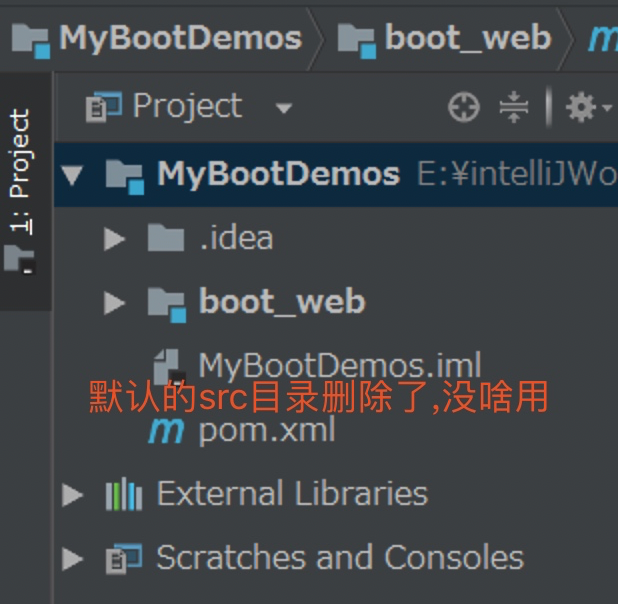Select the pom.xml file in tree
Image resolution: width=618 pixels, height=604 pixels.
[x=267, y=431]
